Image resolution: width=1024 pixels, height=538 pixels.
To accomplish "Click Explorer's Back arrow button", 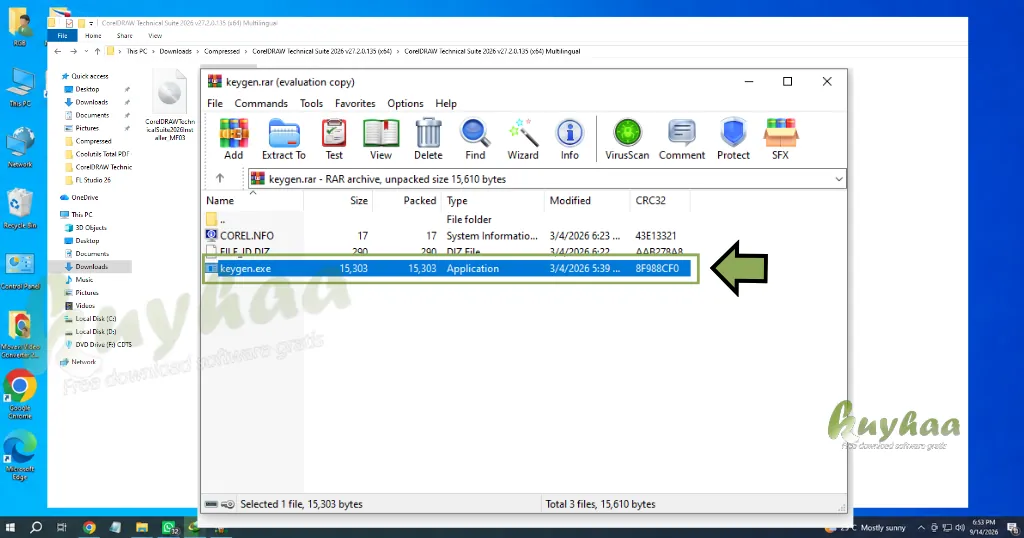I will point(58,51).
